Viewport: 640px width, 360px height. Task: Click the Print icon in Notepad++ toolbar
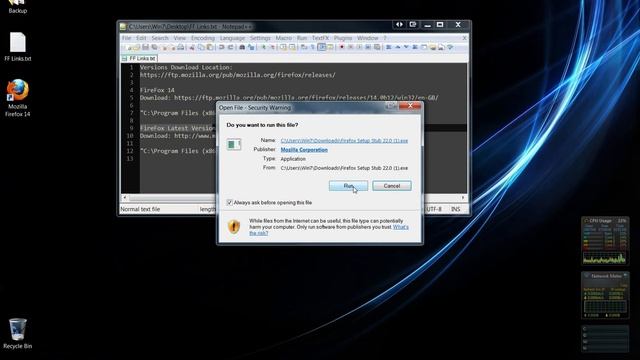(180, 47)
